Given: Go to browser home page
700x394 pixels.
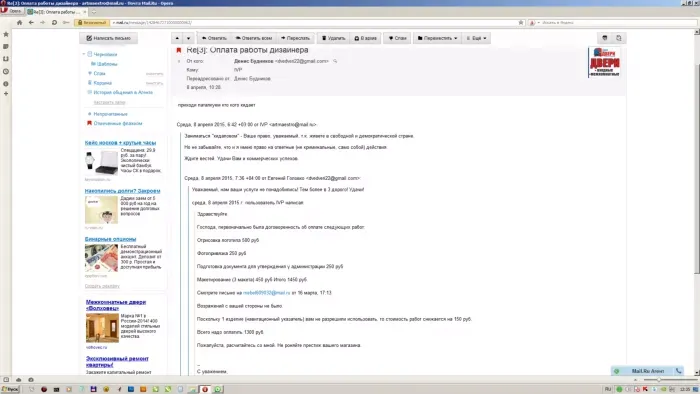Looking at the screenshot, I should 19,22.
